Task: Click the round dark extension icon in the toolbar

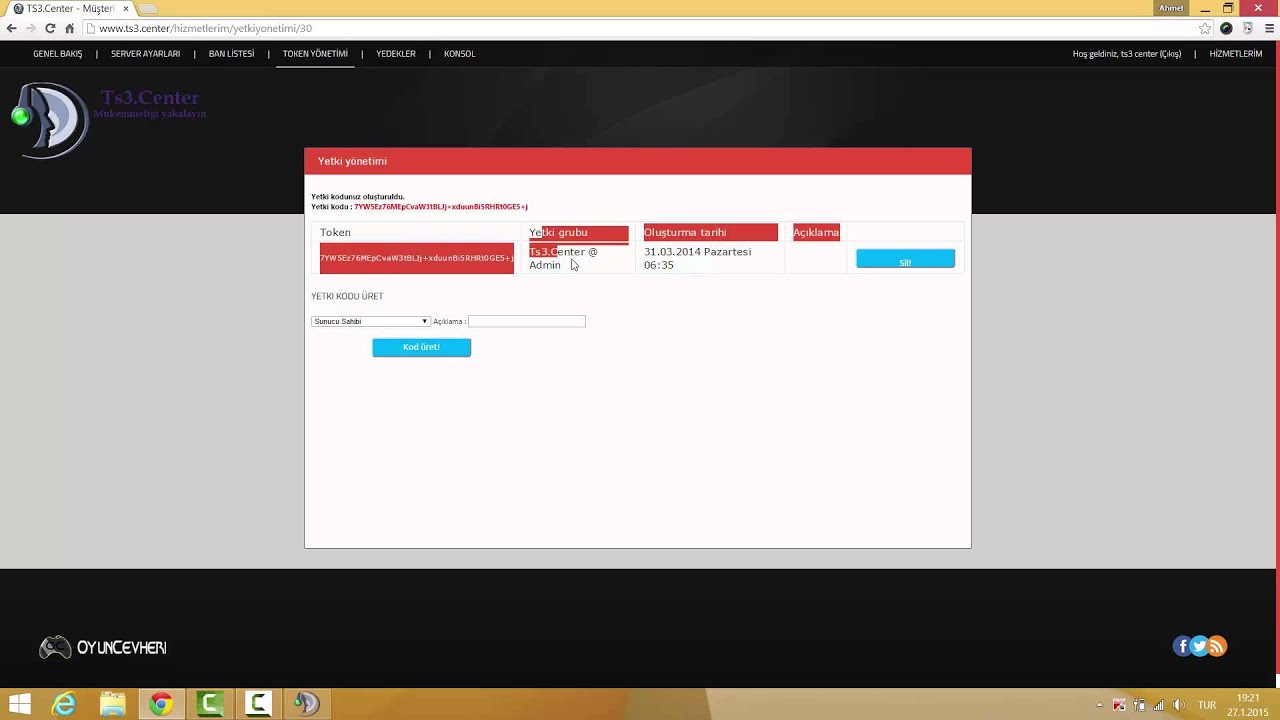Action: (x=1226, y=28)
